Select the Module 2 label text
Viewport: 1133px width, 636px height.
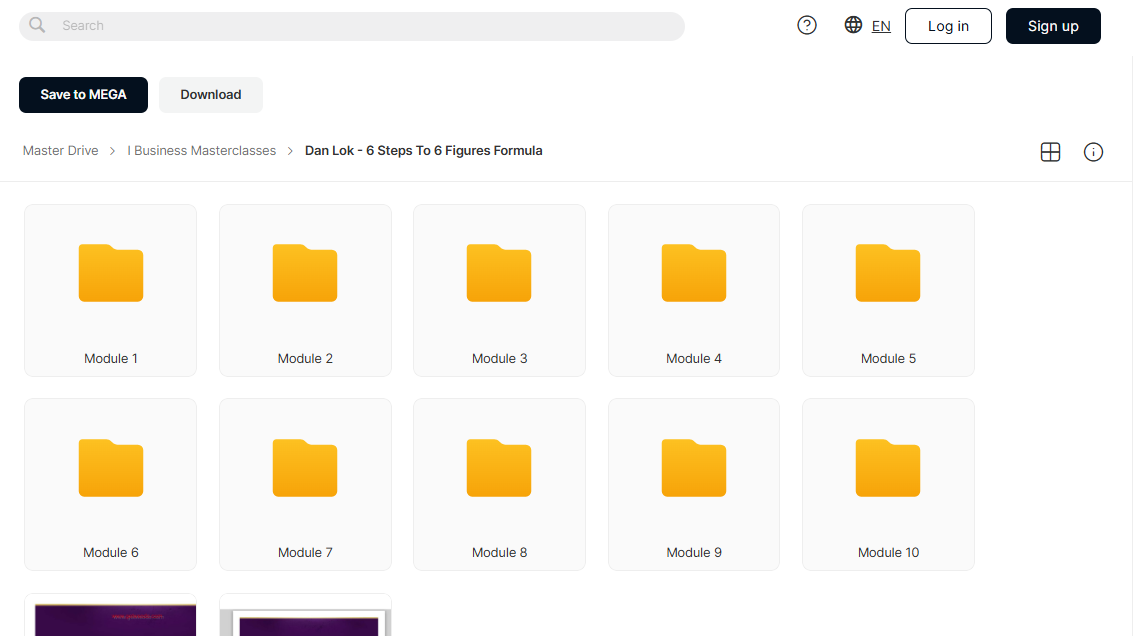305,358
